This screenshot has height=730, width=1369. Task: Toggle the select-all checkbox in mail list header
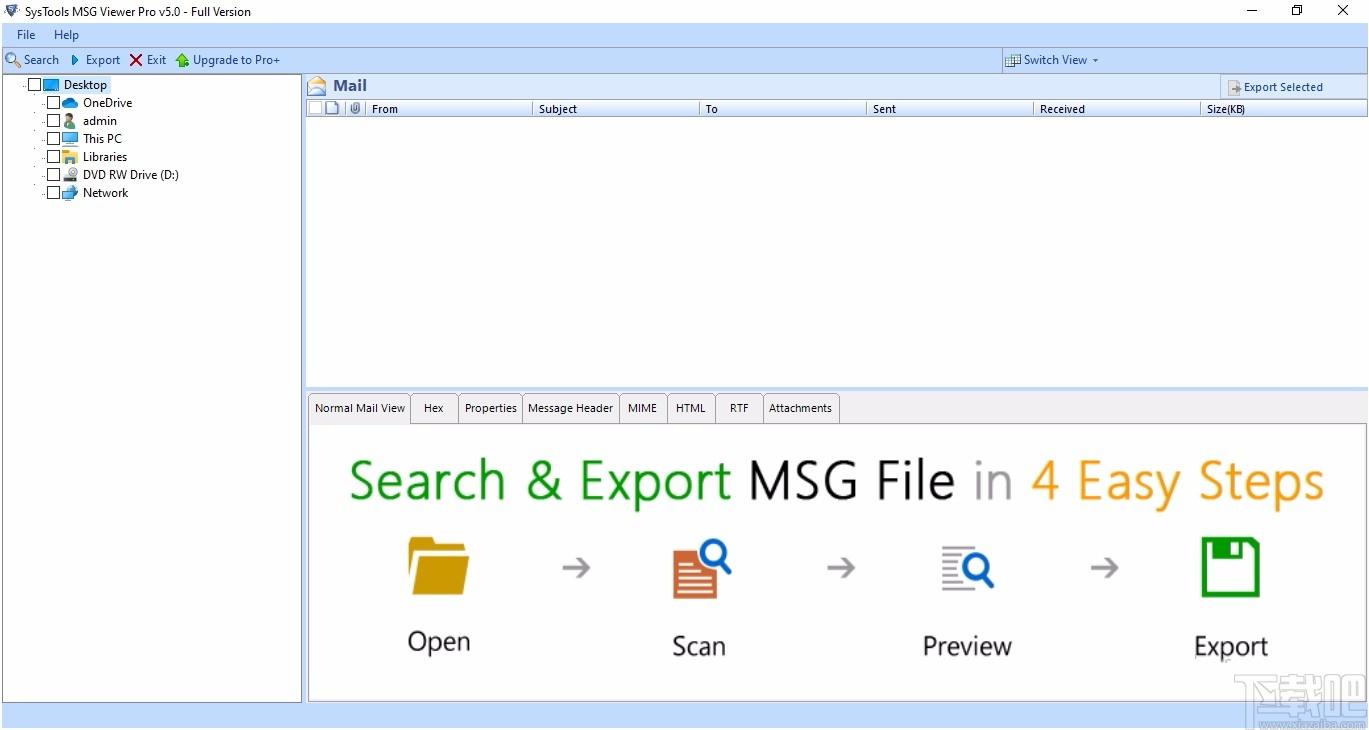316,108
